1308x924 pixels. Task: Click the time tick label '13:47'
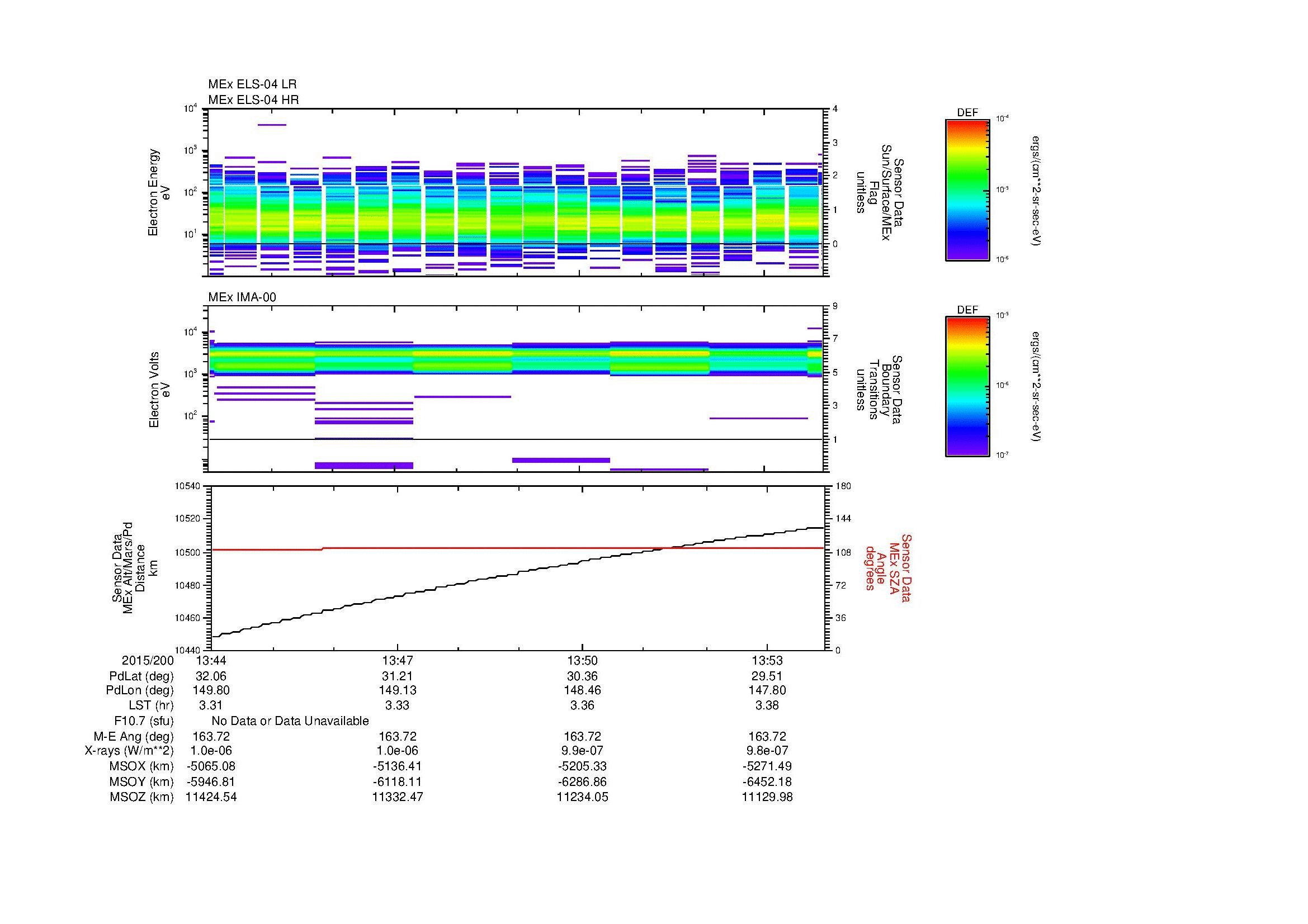(397, 660)
